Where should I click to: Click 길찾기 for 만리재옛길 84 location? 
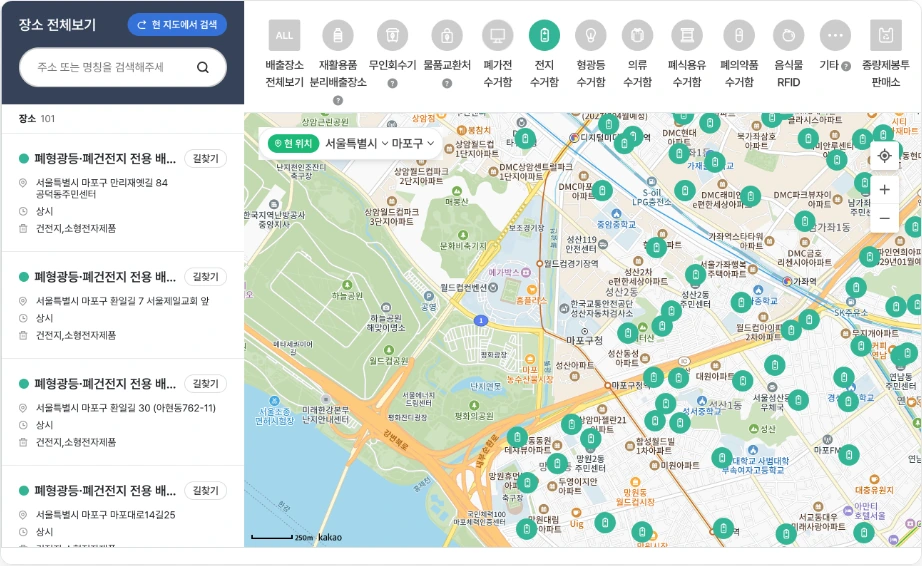pos(205,159)
